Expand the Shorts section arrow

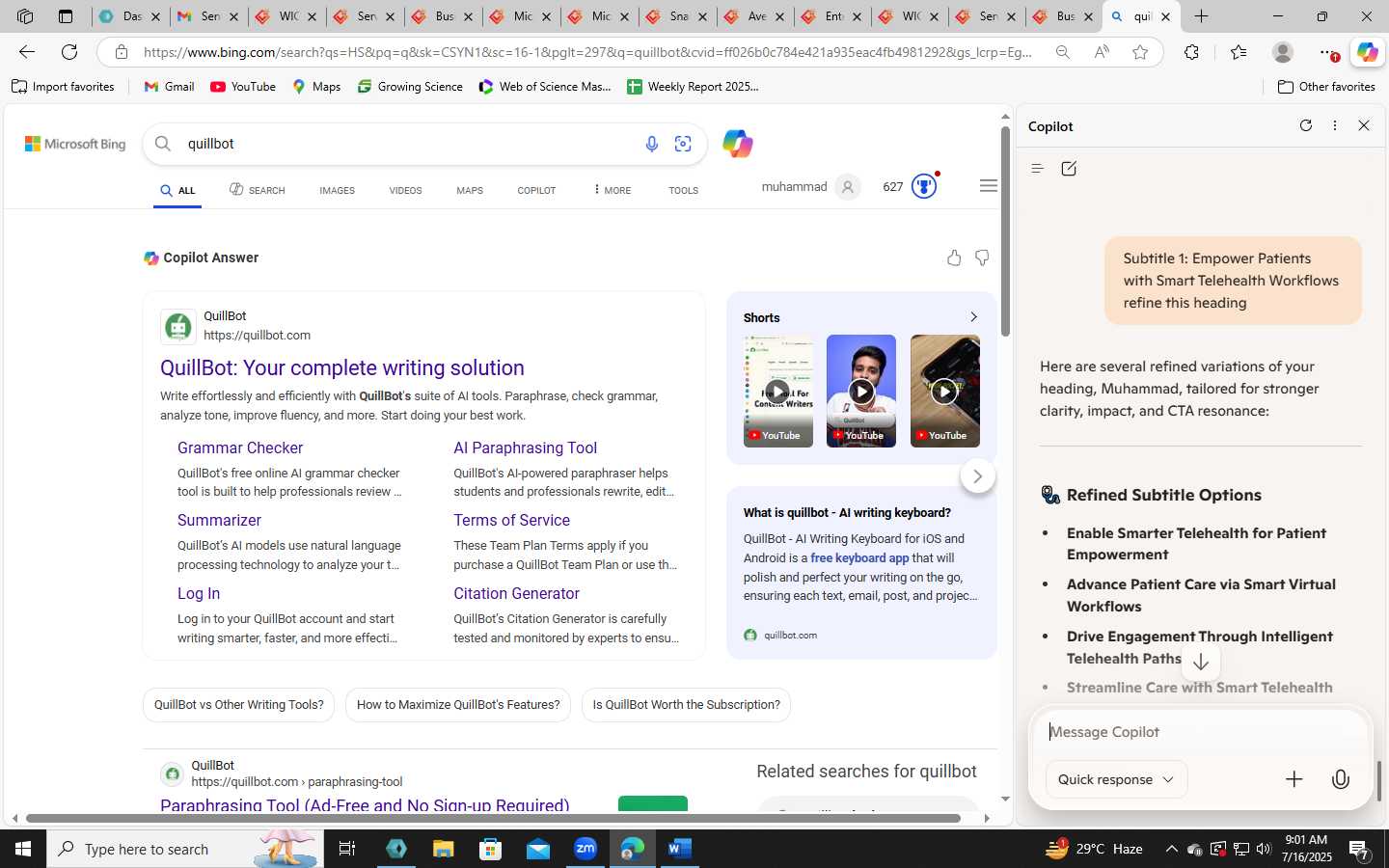(x=973, y=317)
